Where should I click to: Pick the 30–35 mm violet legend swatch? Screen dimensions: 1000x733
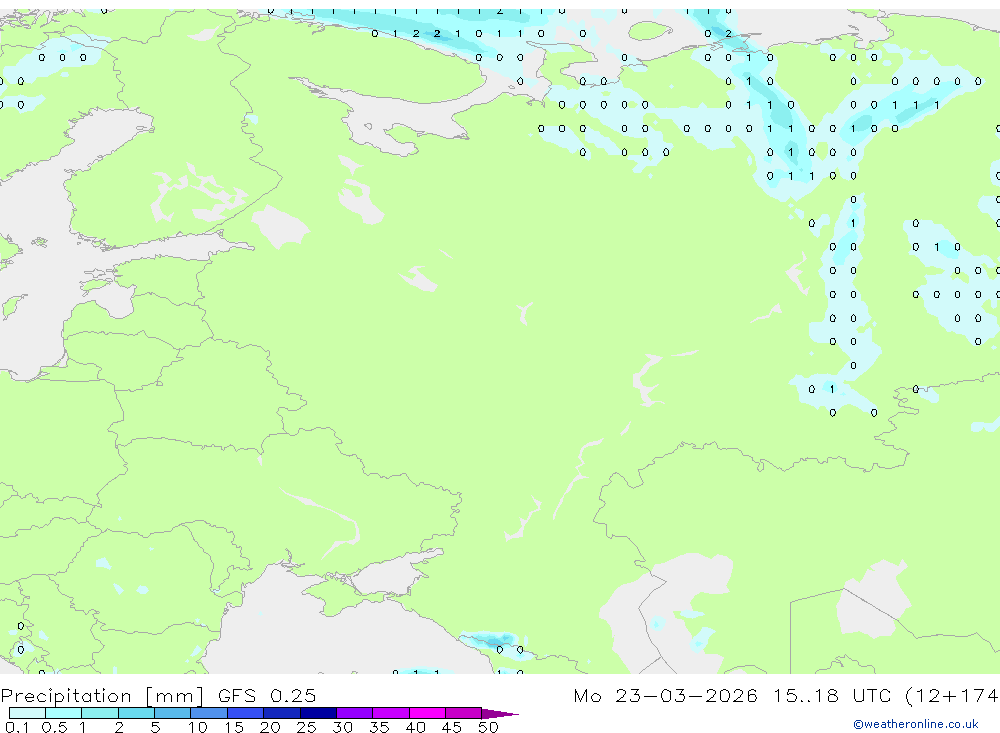[x=355, y=713]
